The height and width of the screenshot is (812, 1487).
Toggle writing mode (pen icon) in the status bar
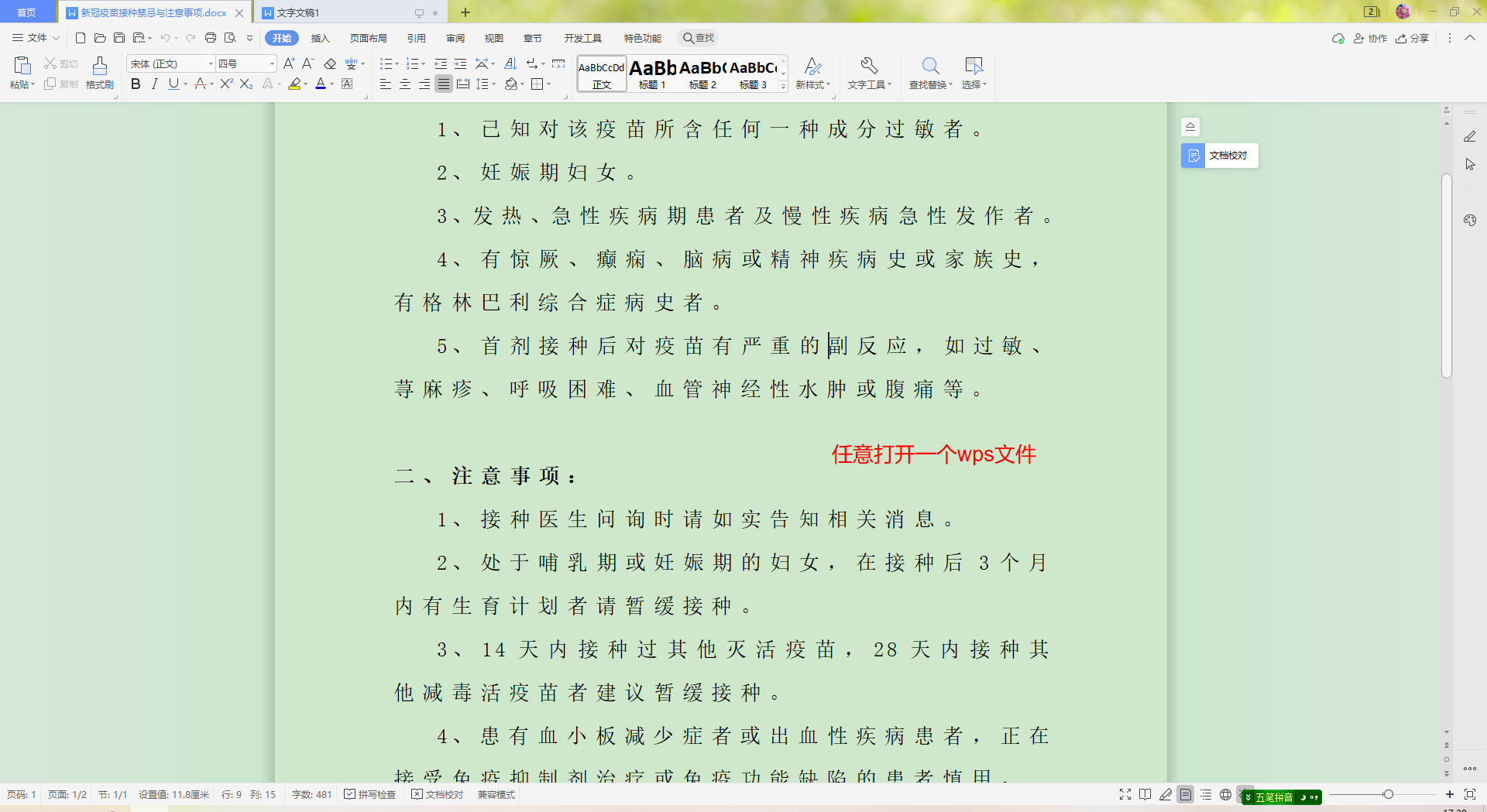coord(1166,794)
